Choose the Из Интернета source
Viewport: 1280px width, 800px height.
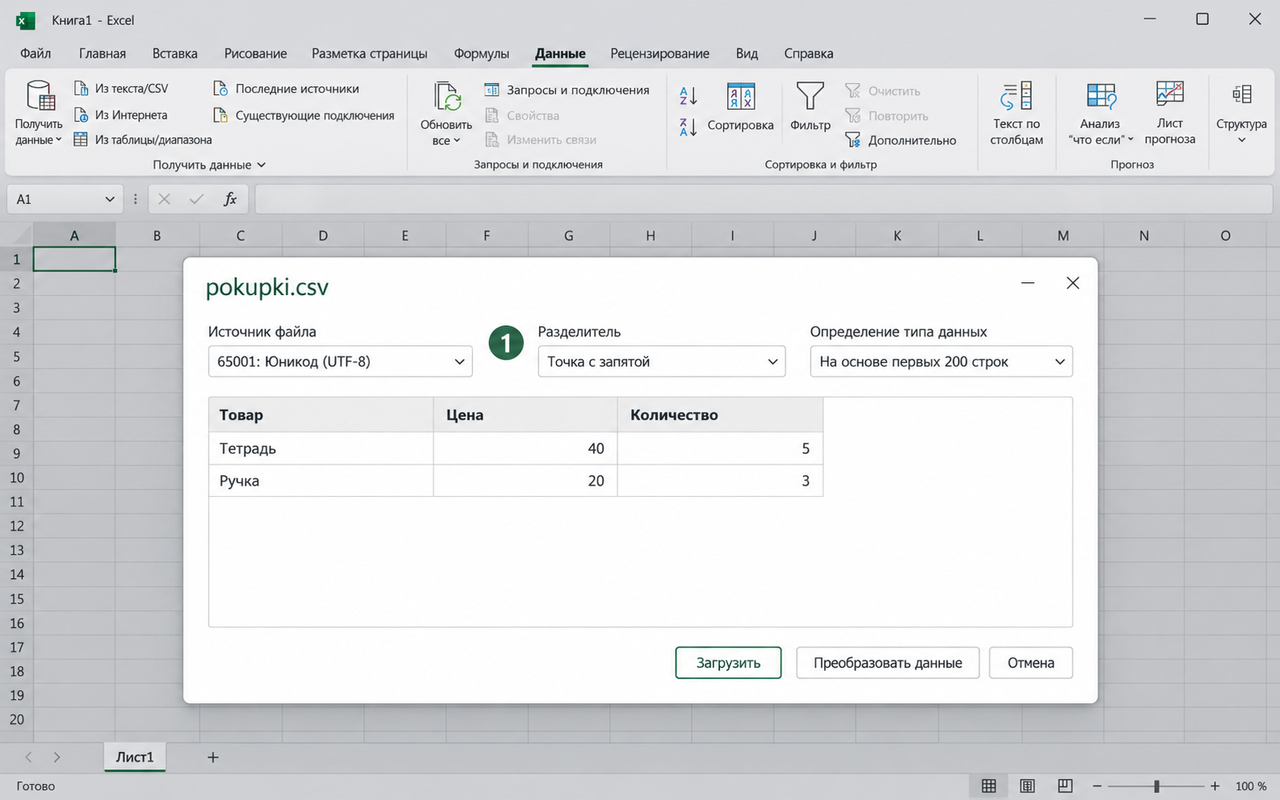click(x=121, y=115)
